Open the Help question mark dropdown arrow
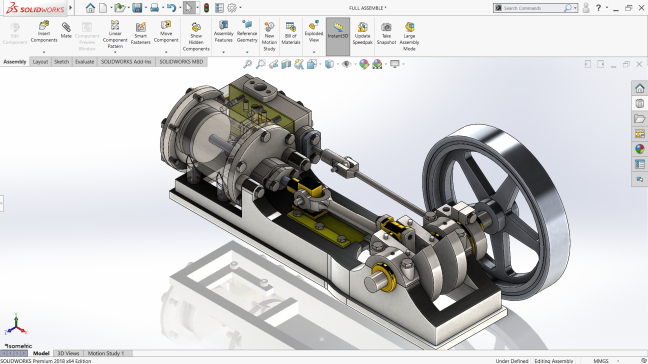The height and width of the screenshot is (364, 648). pos(607,8)
